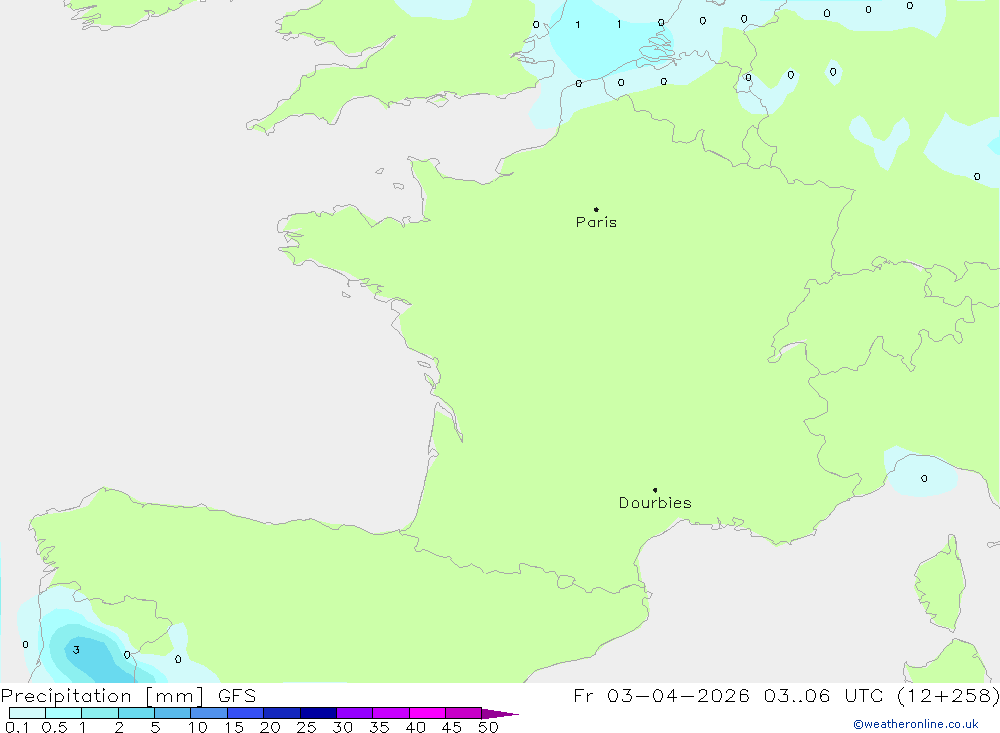Image resolution: width=1000 pixels, height=733 pixels.
Task: Click the 'Precipitation [mm] GFS' title text
Action: pos(128,695)
